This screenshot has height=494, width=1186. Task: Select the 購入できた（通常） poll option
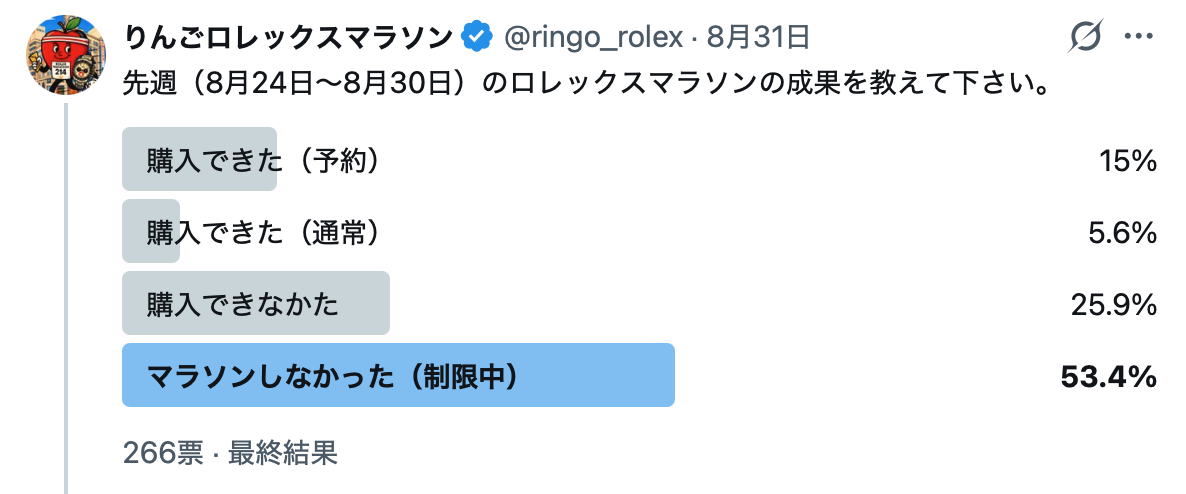click(x=640, y=231)
